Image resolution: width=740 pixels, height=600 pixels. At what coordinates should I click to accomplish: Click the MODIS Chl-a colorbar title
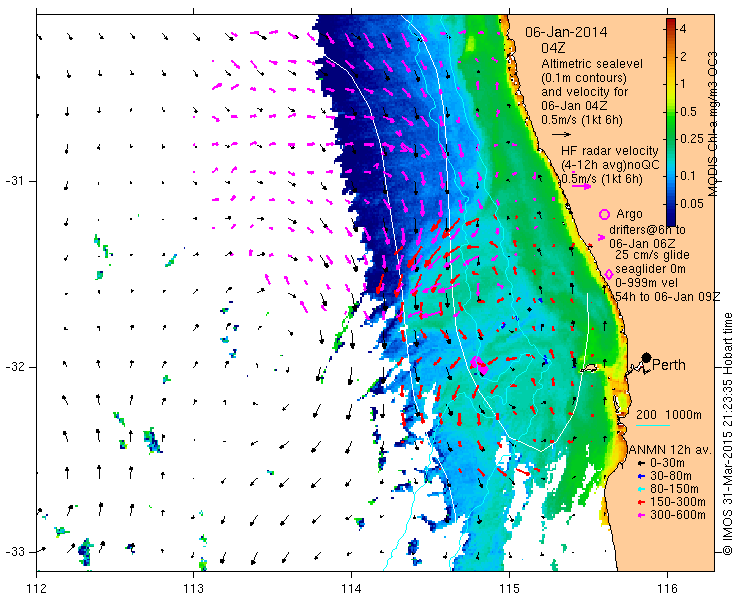click(713, 124)
